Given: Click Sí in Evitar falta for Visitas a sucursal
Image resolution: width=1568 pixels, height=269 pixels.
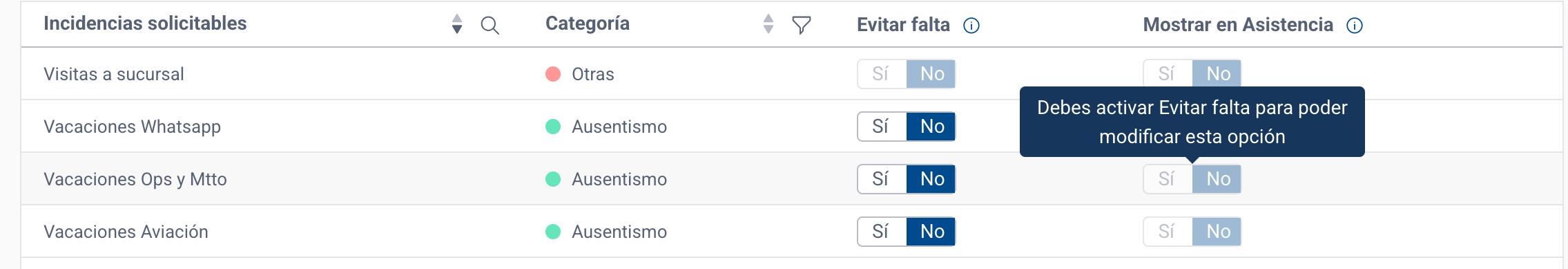Looking at the screenshot, I should (882, 74).
